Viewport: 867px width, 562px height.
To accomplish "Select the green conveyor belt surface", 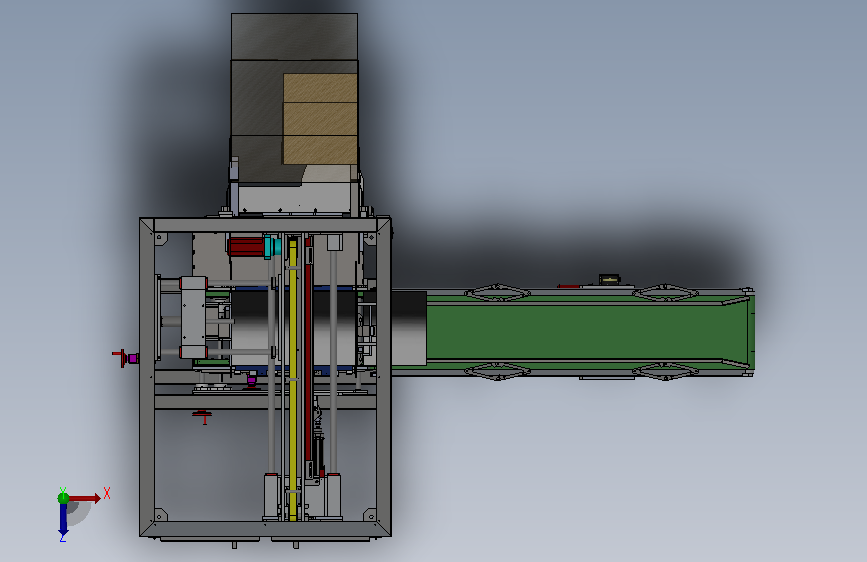I will click(x=586, y=332).
